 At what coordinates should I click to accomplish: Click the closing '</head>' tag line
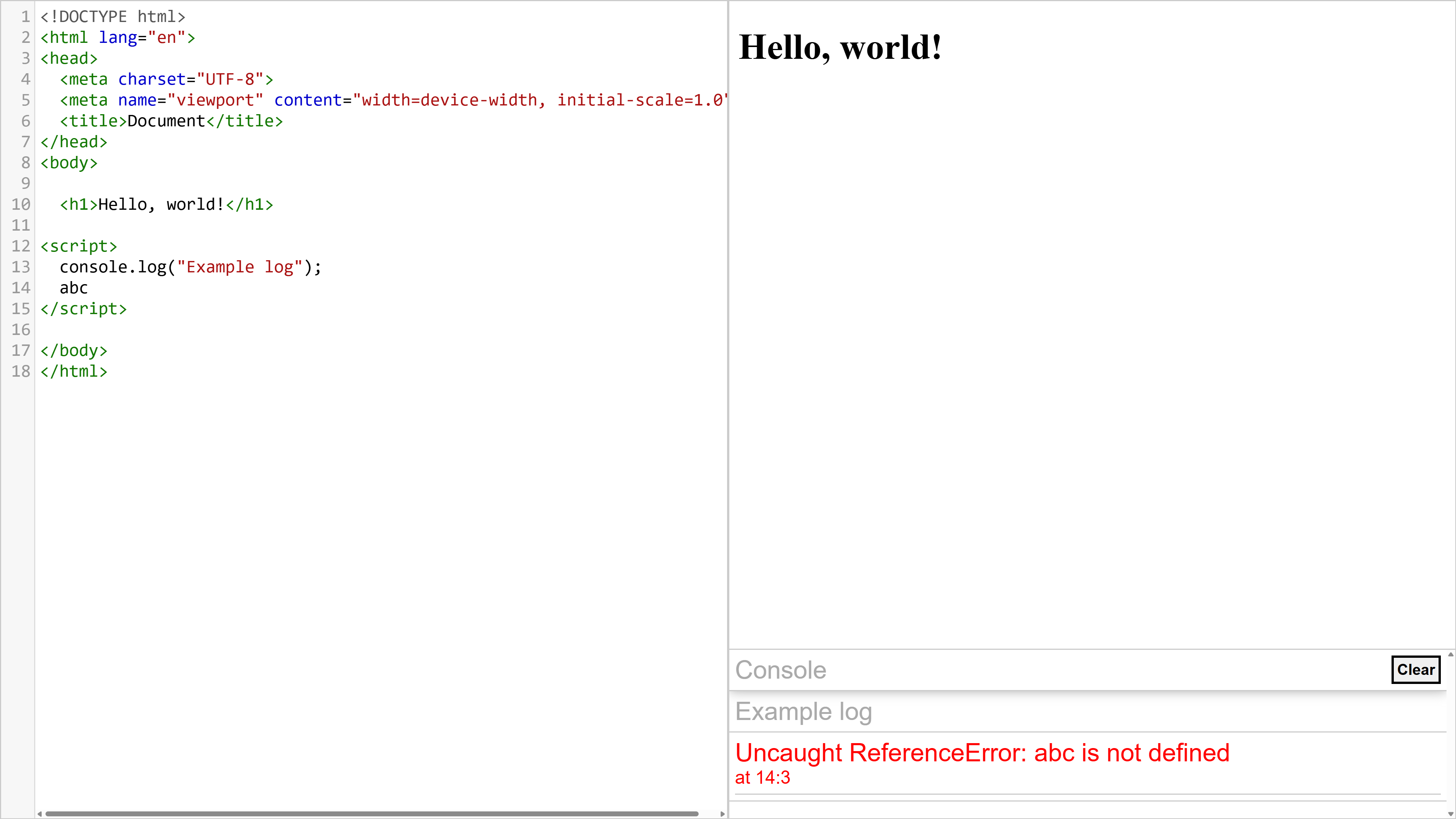(x=74, y=142)
